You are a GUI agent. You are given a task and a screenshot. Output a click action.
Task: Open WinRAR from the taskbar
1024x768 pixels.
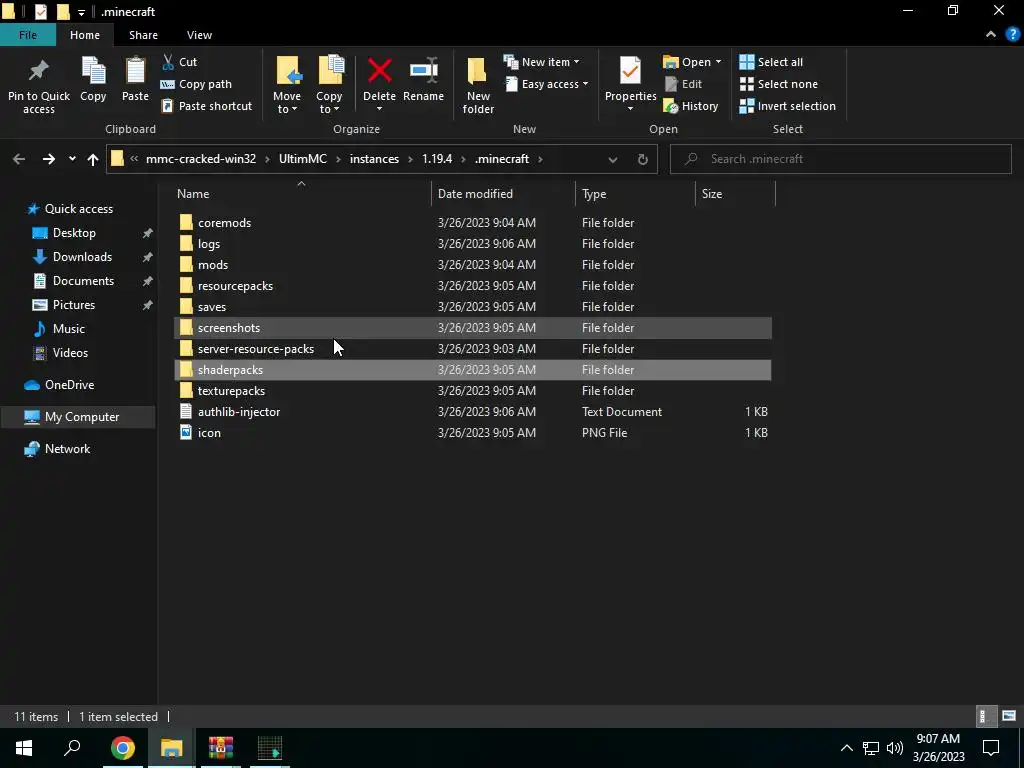tap(221, 748)
